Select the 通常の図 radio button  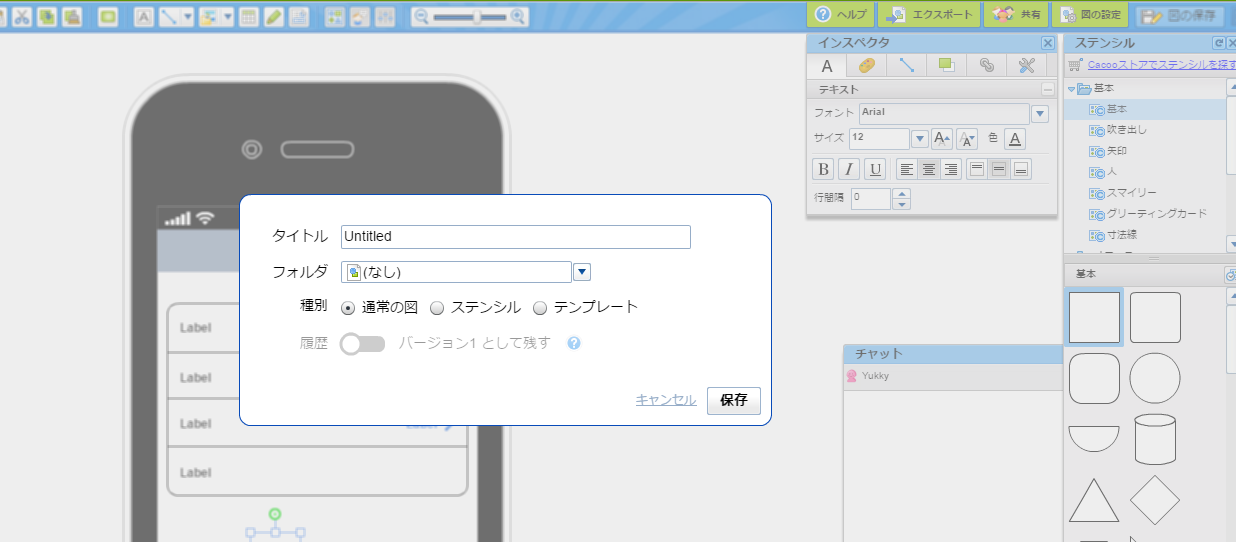click(x=348, y=308)
